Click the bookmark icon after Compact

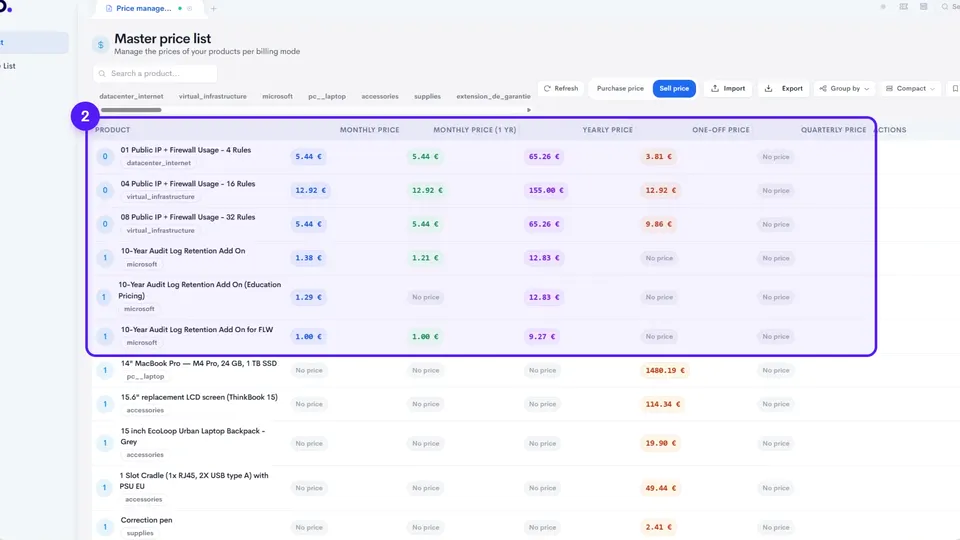click(x=954, y=88)
